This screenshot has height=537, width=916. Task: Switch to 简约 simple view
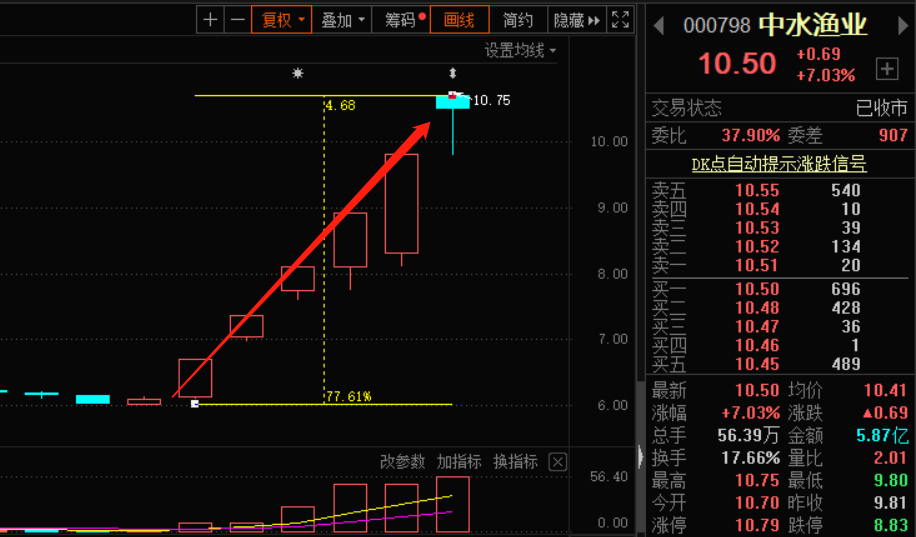pos(518,20)
